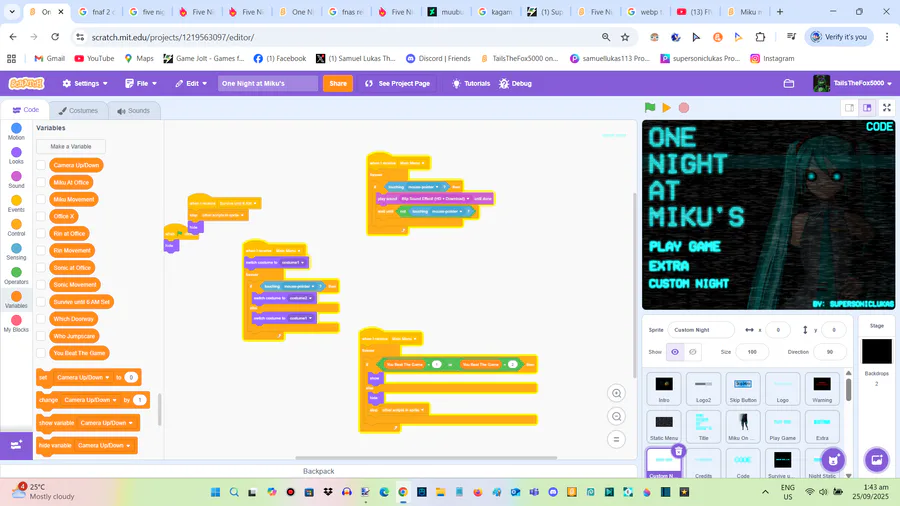900x506 pixels.
Task: Click the sprite Size value field
Action: click(752, 352)
